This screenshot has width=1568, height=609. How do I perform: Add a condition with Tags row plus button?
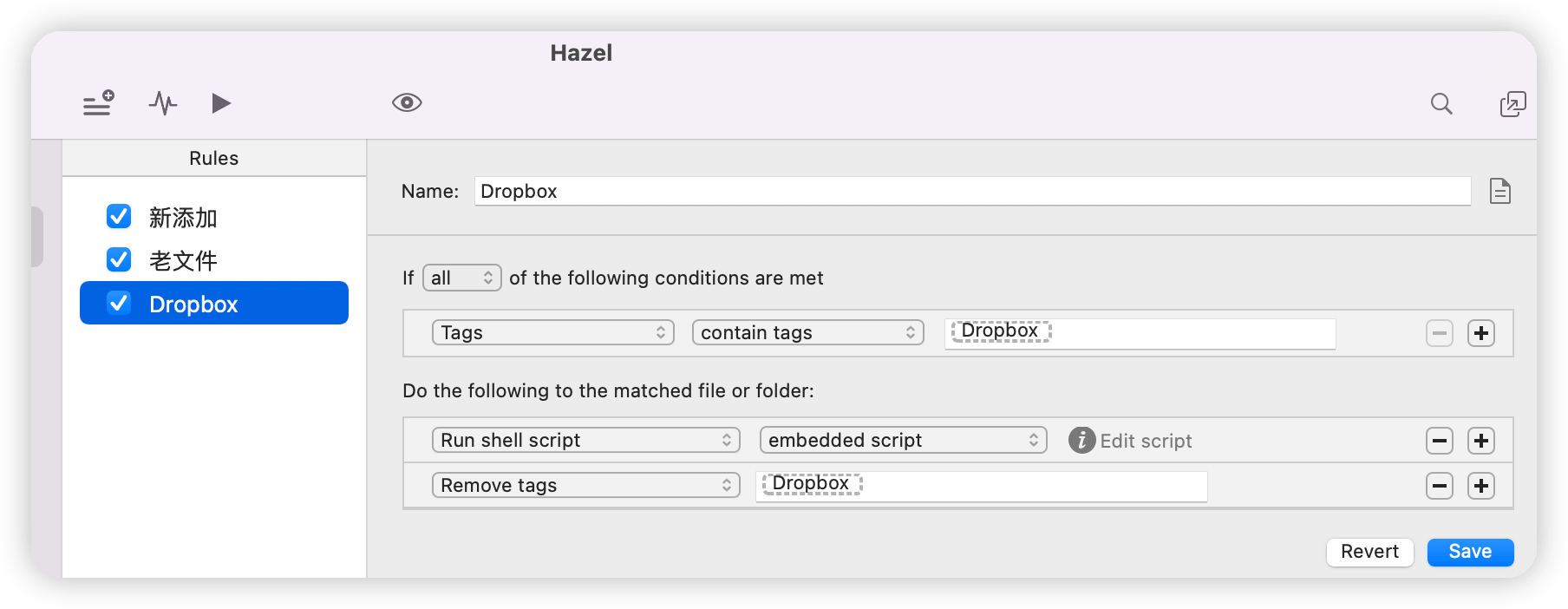click(1481, 333)
